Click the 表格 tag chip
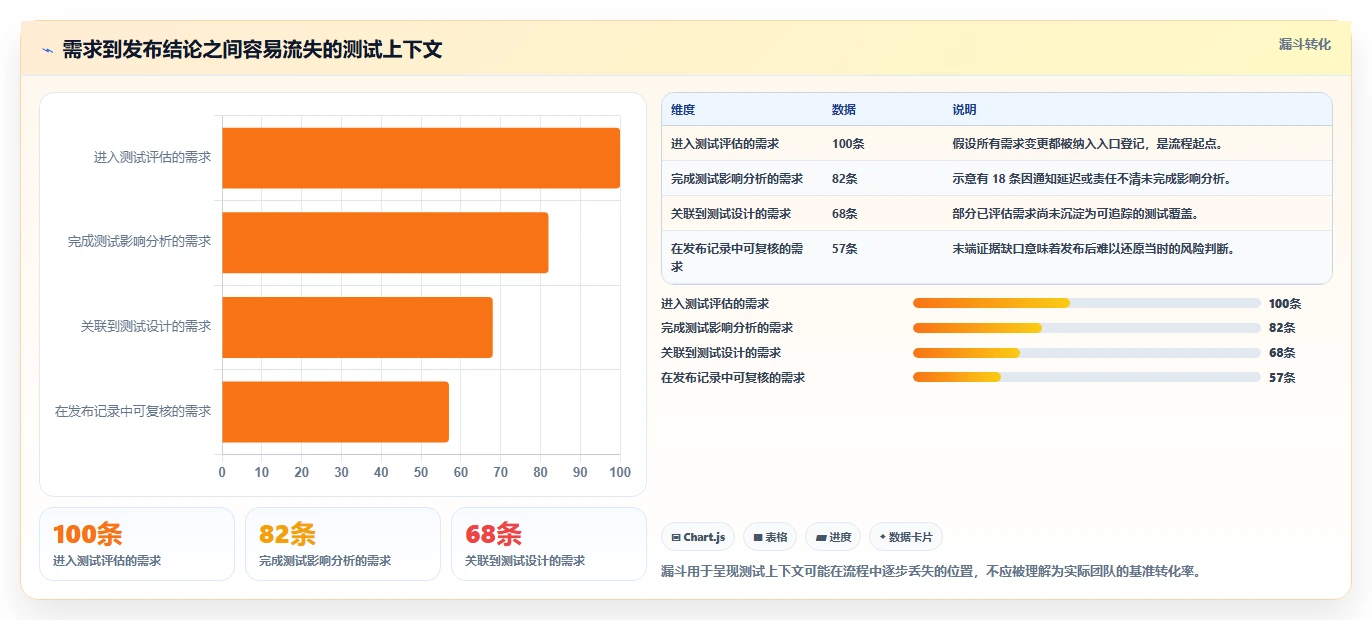The height and width of the screenshot is (620, 1372). pos(770,537)
